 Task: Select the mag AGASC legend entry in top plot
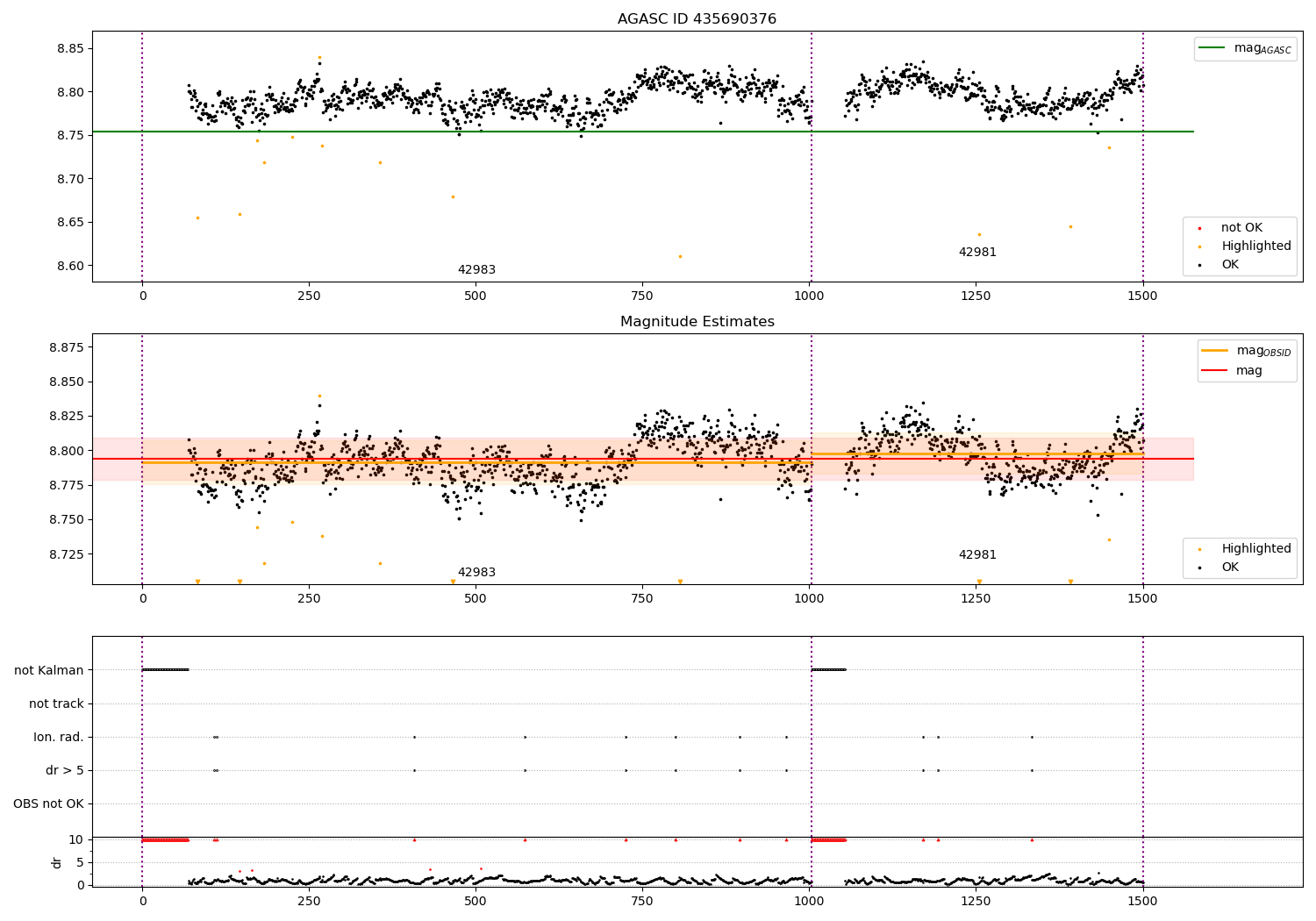click(x=1245, y=48)
